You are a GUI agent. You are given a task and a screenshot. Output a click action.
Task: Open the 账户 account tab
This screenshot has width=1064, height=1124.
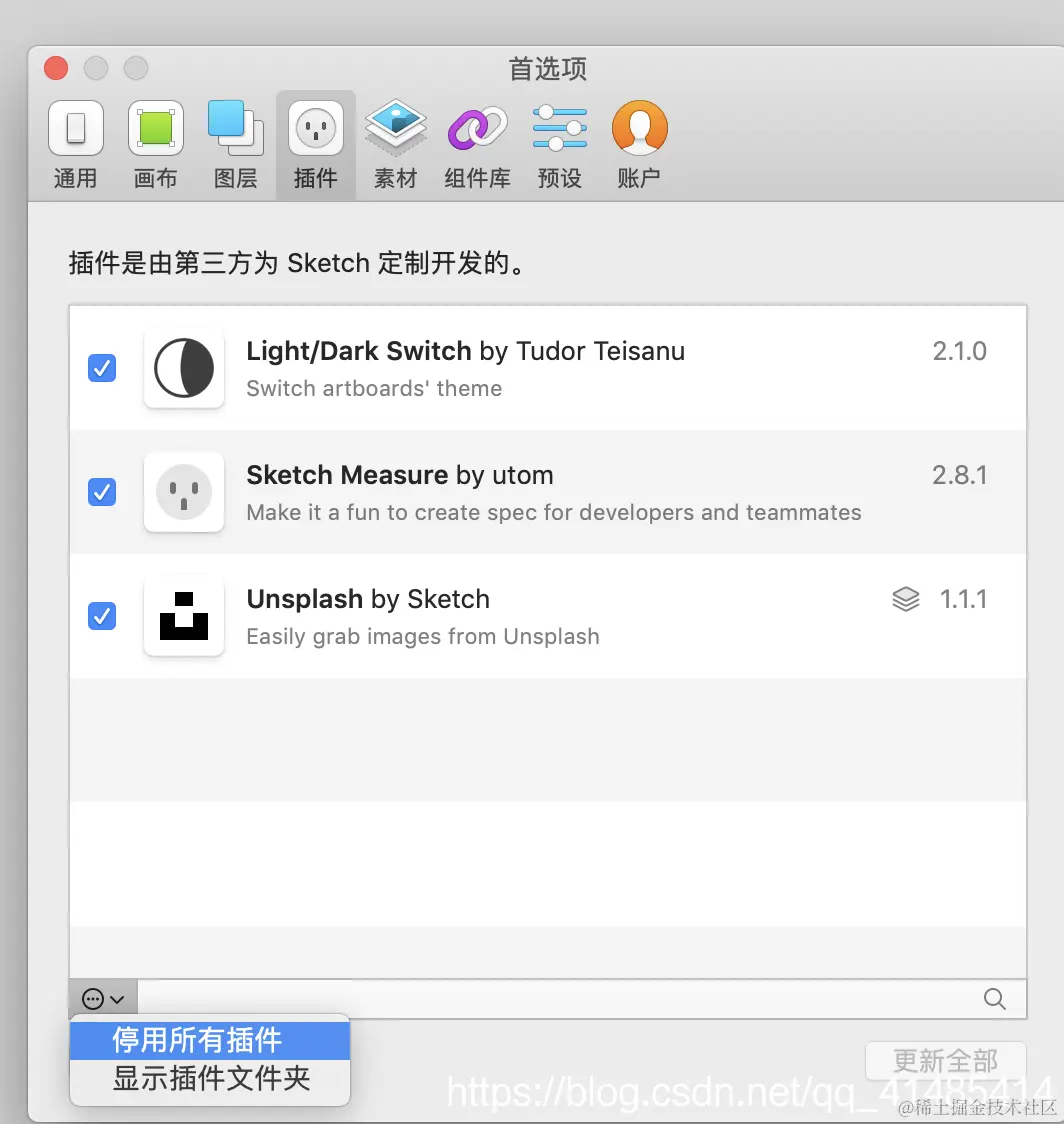[x=639, y=146]
